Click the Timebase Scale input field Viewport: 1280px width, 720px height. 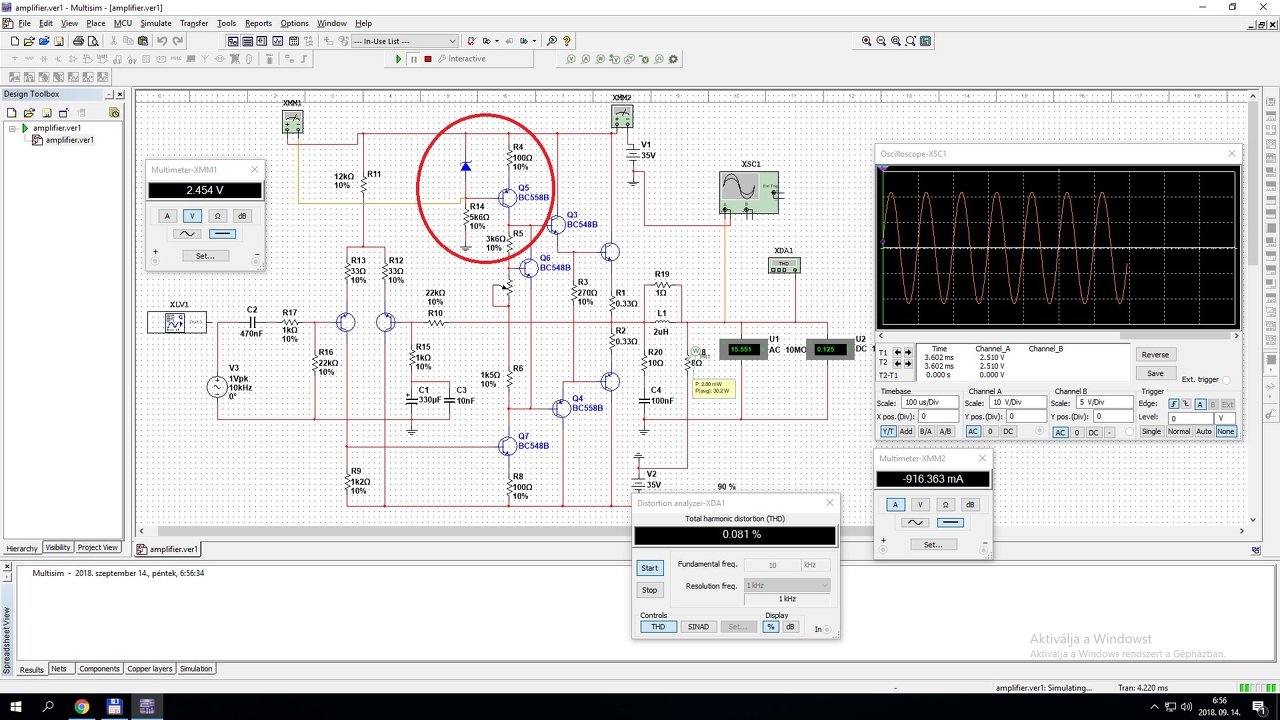(x=929, y=403)
